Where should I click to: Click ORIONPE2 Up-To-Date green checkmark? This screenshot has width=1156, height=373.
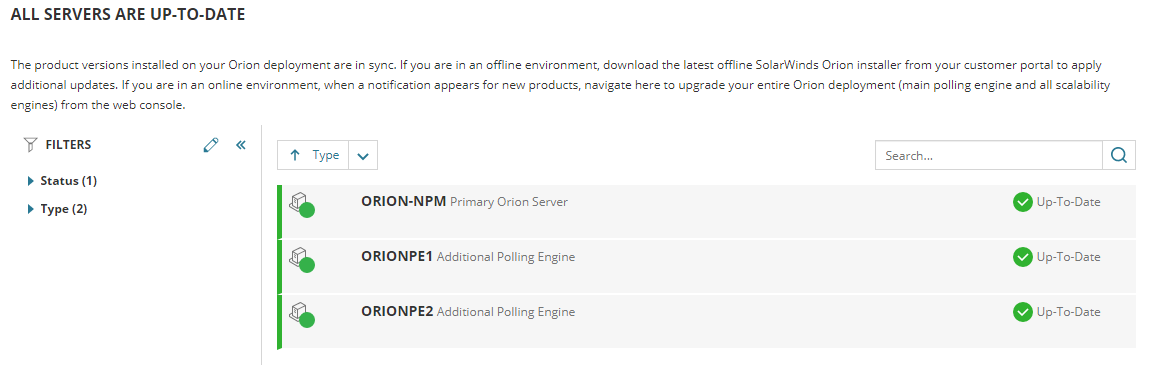click(1023, 313)
